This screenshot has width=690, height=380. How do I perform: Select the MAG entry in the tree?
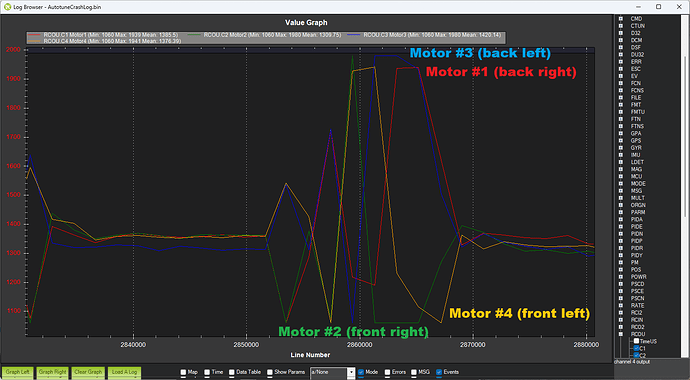(636, 169)
